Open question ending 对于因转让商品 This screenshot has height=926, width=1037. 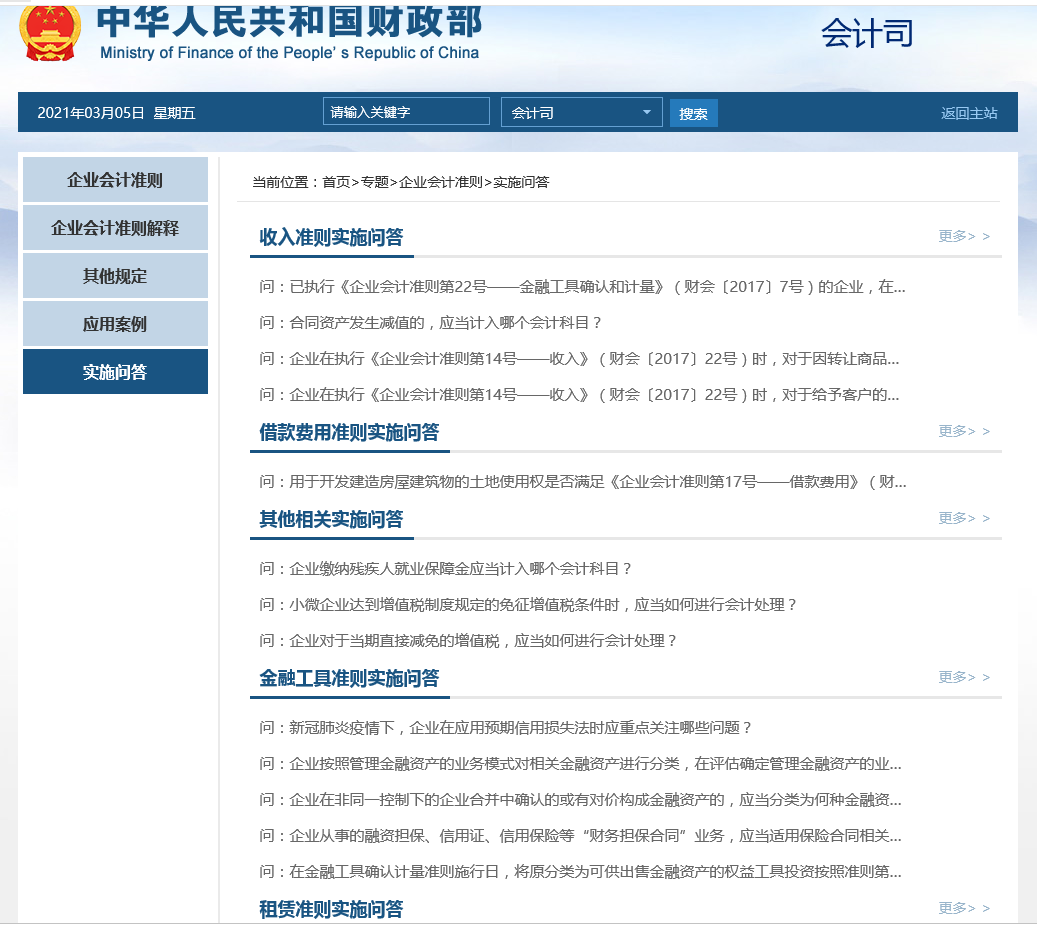point(579,358)
